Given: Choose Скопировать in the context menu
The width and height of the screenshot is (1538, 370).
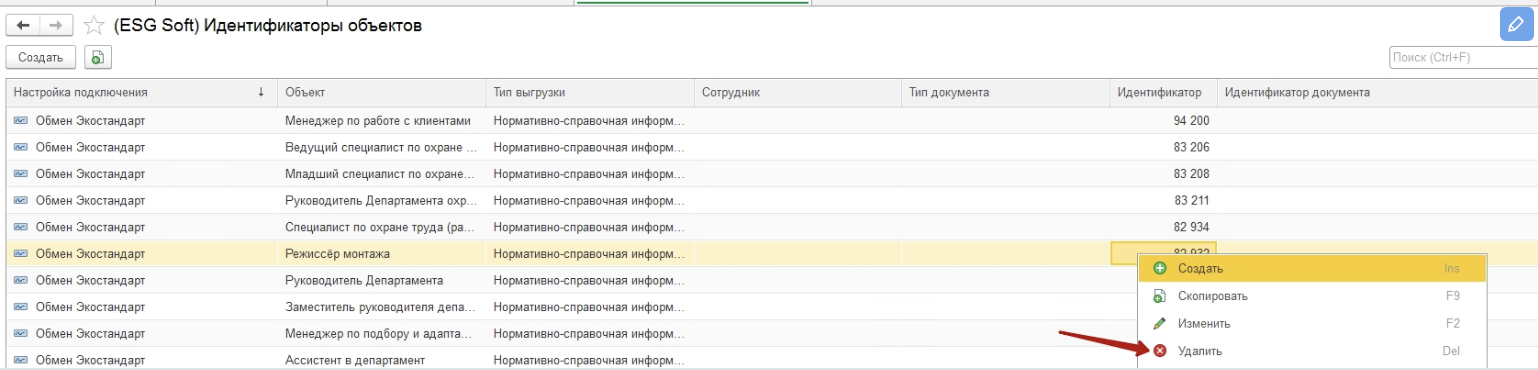Looking at the screenshot, I should tap(1312, 296).
